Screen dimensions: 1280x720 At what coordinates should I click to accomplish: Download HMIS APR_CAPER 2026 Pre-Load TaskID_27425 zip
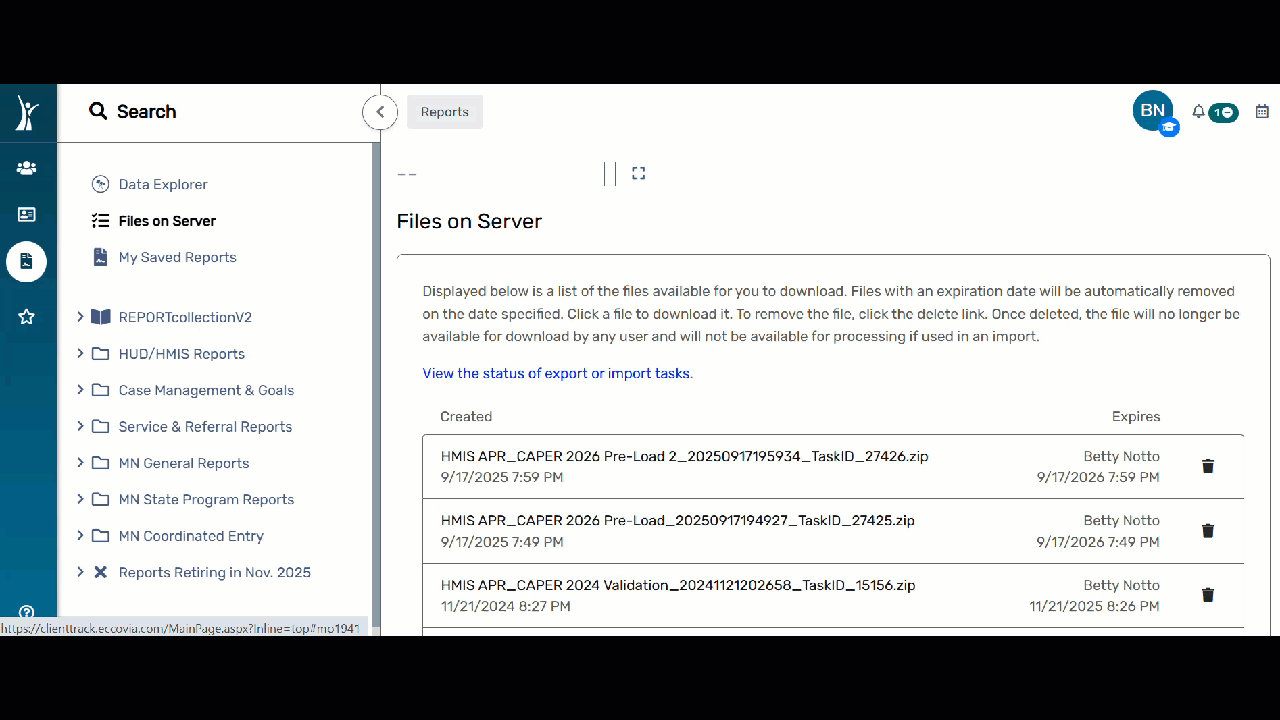click(x=677, y=520)
